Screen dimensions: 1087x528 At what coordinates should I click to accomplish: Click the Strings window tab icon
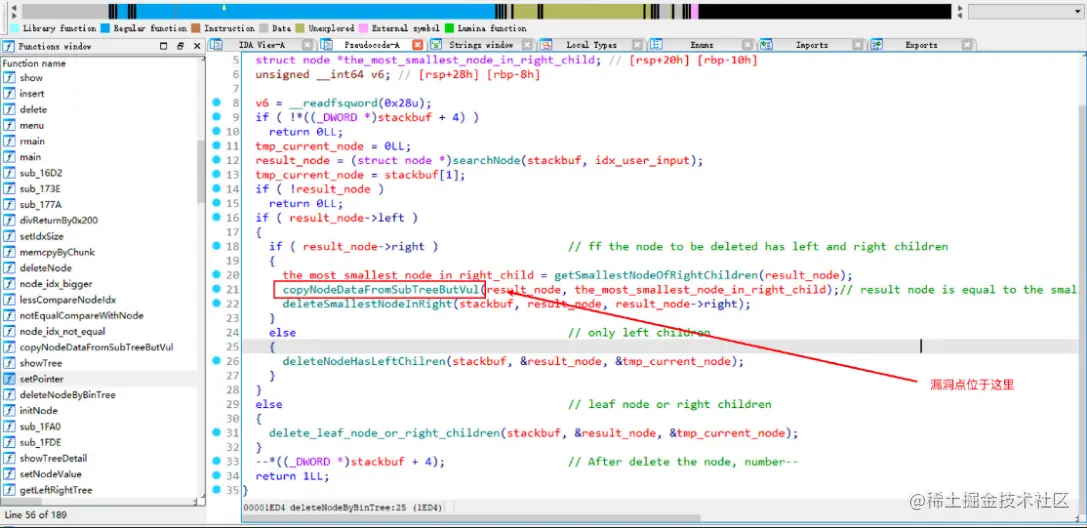click(435, 45)
